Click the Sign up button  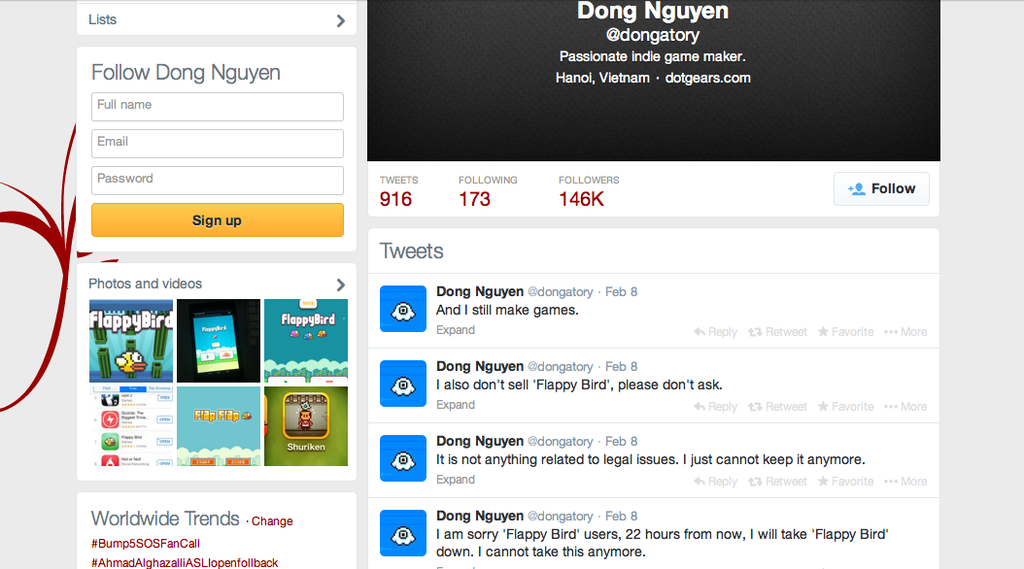[217, 220]
